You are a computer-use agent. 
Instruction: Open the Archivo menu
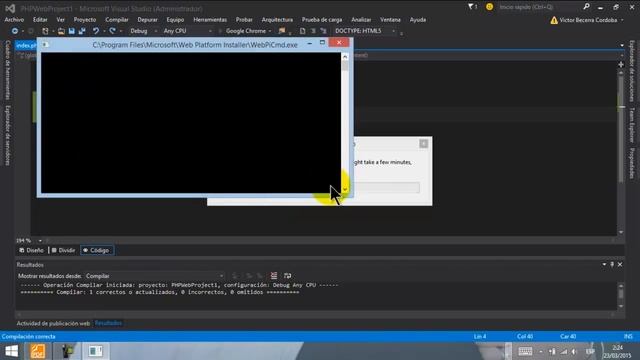pyautogui.click(x=14, y=20)
